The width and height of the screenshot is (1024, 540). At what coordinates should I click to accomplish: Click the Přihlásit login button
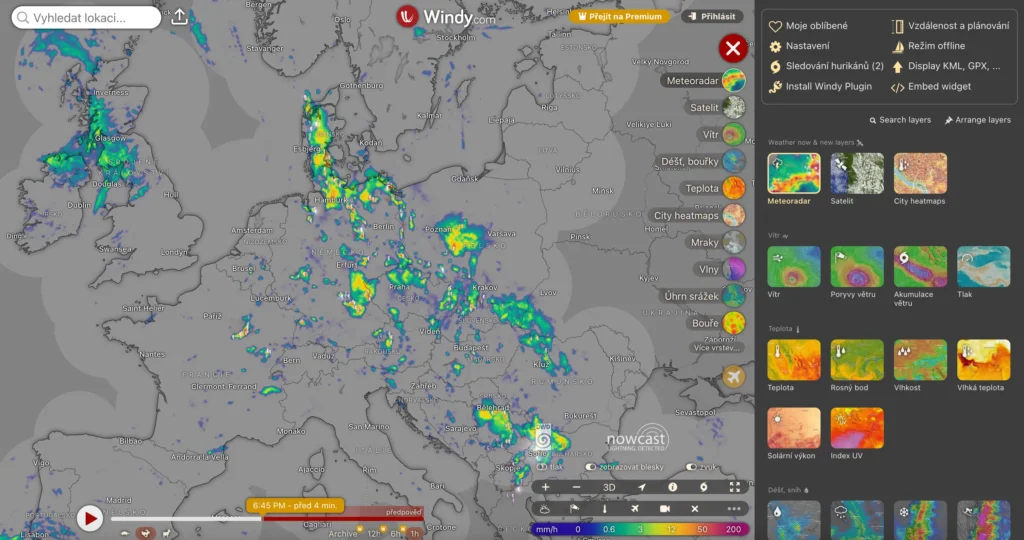point(712,16)
